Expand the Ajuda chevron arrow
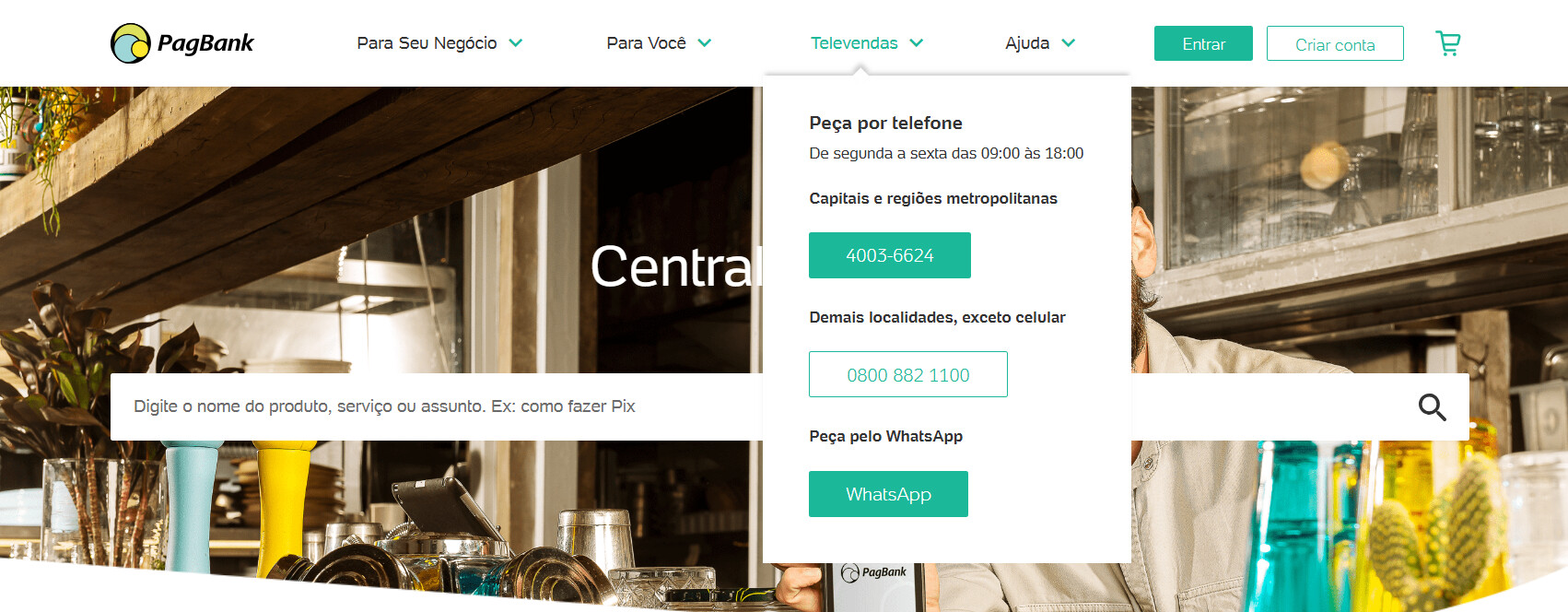Viewport: 1568px width, 612px height. [x=1069, y=42]
